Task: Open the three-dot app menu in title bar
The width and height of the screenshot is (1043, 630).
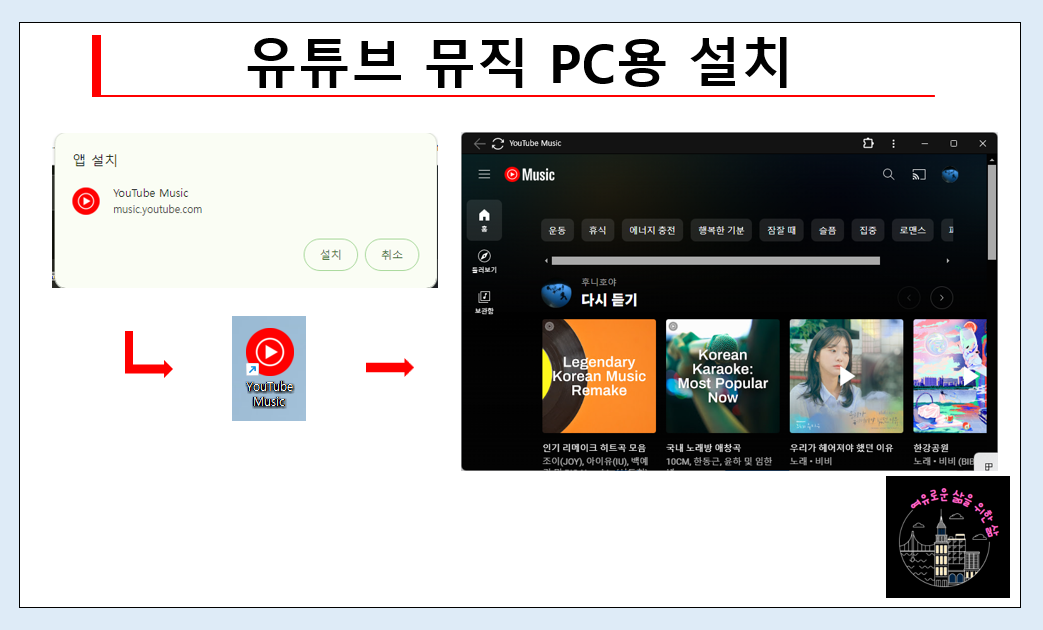Action: pos(893,143)
